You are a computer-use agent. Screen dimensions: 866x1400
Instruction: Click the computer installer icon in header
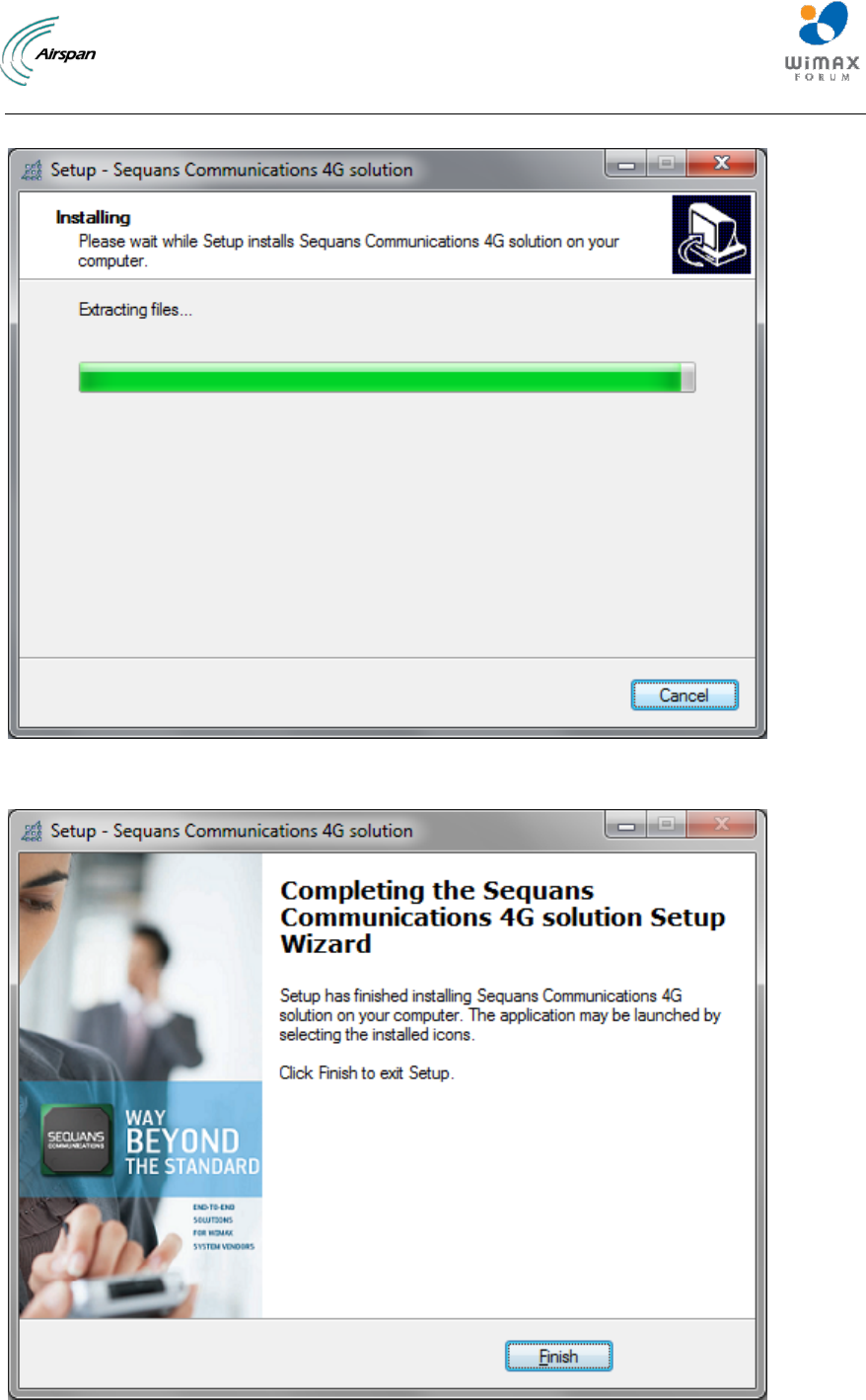(x=711, y=235)
